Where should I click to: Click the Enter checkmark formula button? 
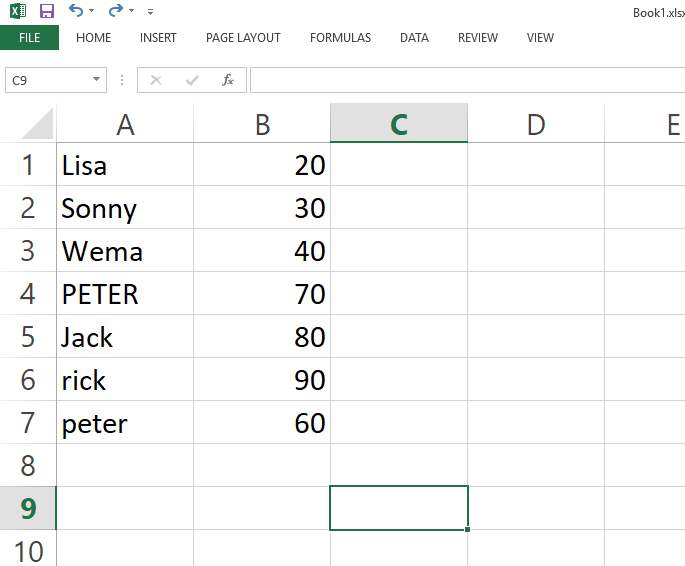[x=192, y=80]
